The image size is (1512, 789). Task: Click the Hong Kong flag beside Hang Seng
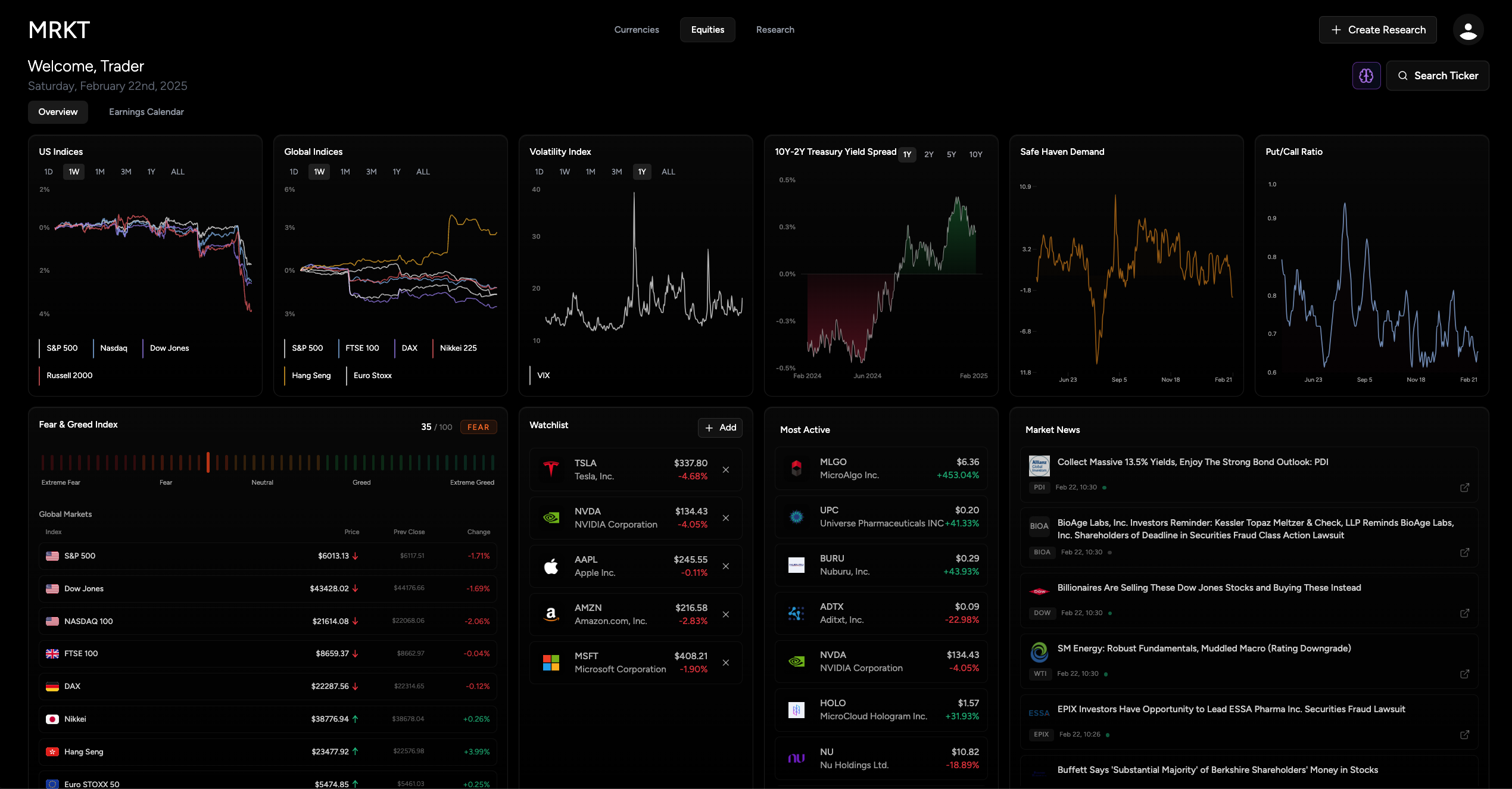[x=52, y=752]
